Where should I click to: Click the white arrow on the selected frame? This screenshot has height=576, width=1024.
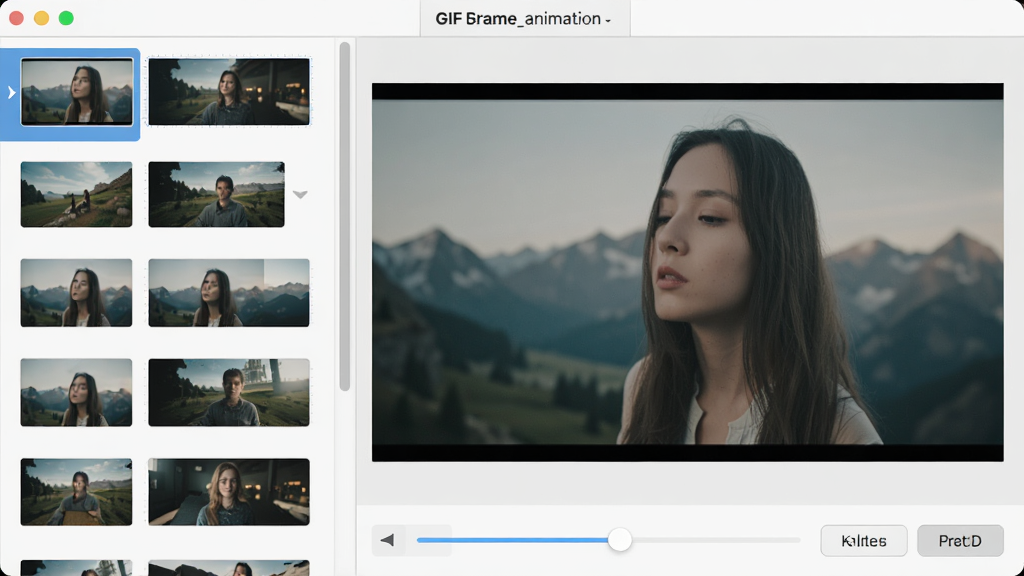(x=11, y=93)
